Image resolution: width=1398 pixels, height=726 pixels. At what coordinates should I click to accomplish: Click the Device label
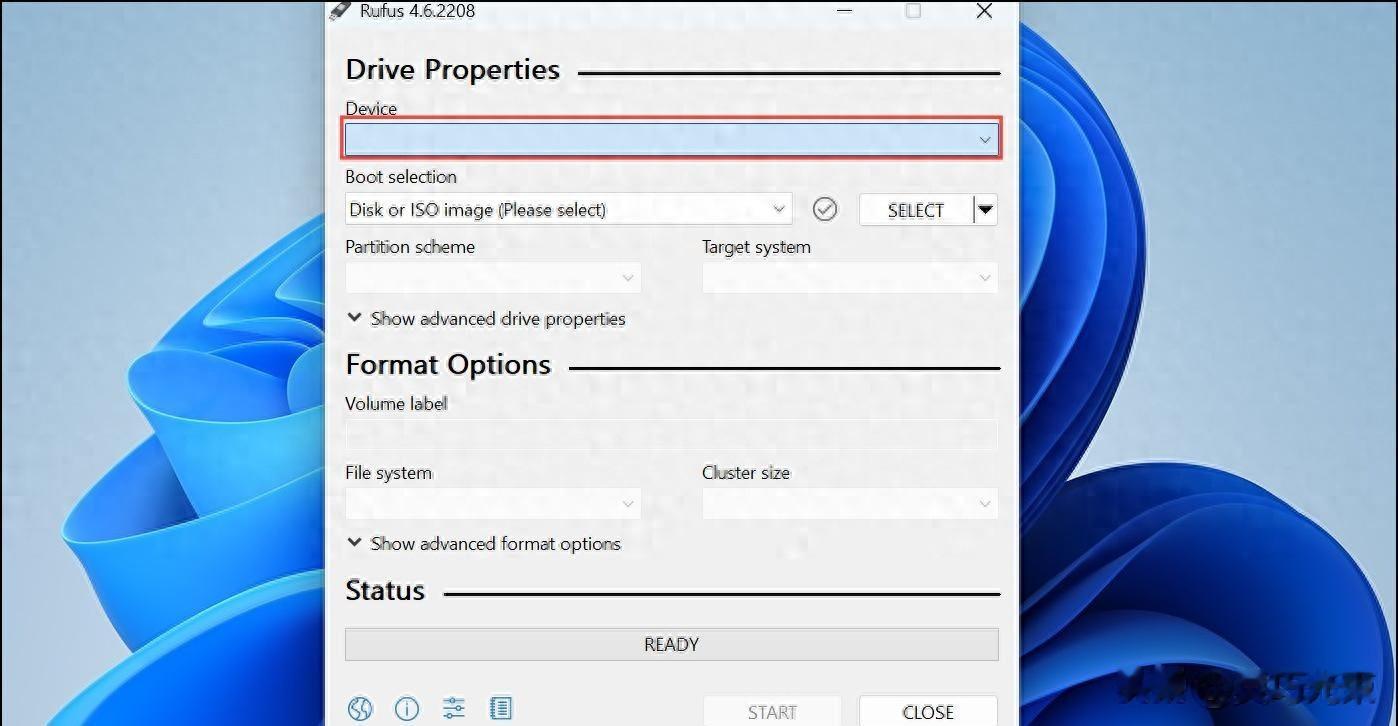point(371,108)
